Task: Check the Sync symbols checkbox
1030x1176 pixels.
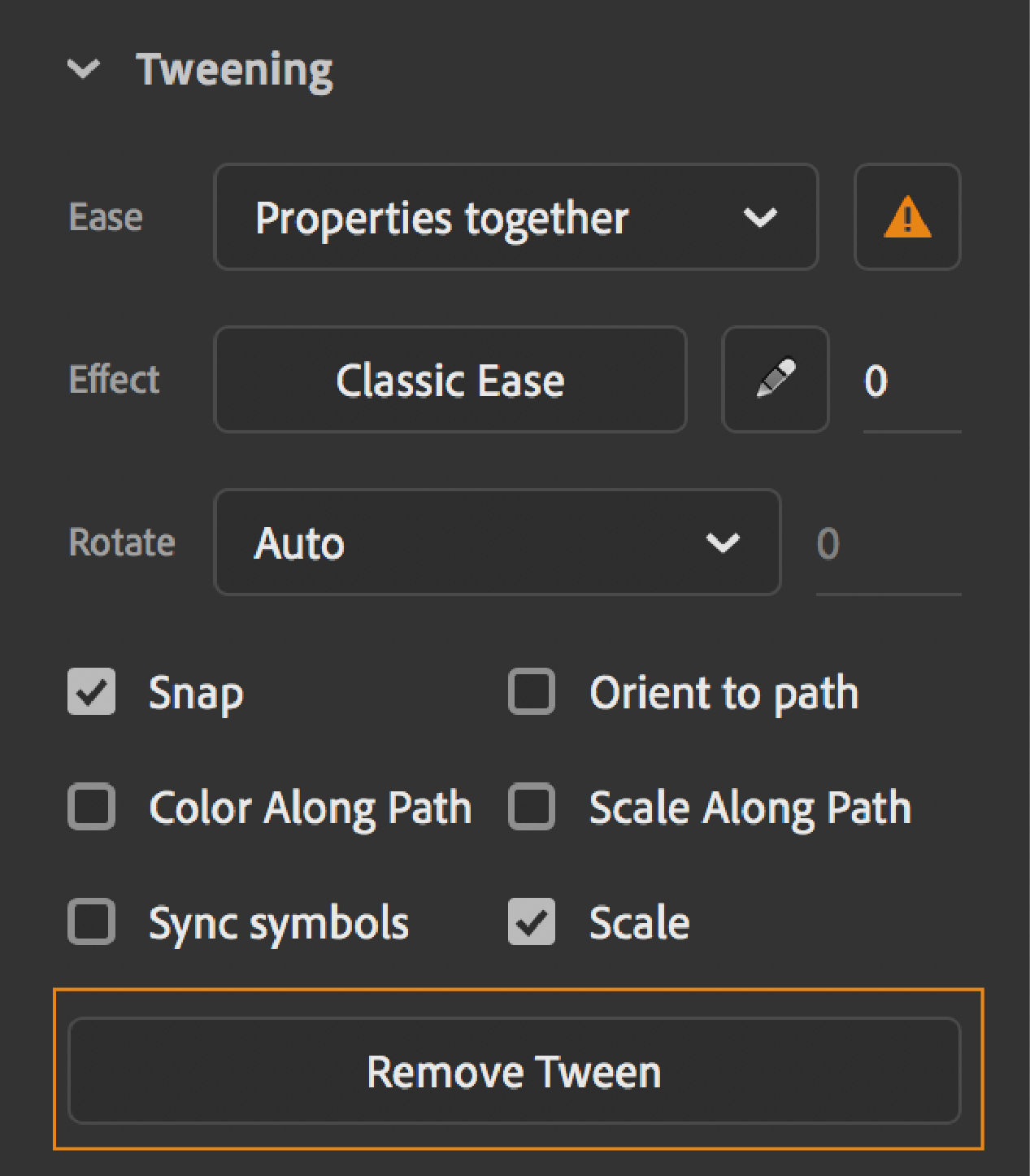Action: [x=91, y=921]
